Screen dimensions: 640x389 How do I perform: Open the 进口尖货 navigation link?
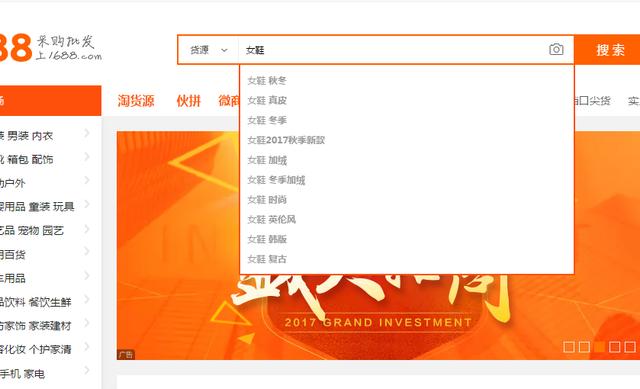593,100
